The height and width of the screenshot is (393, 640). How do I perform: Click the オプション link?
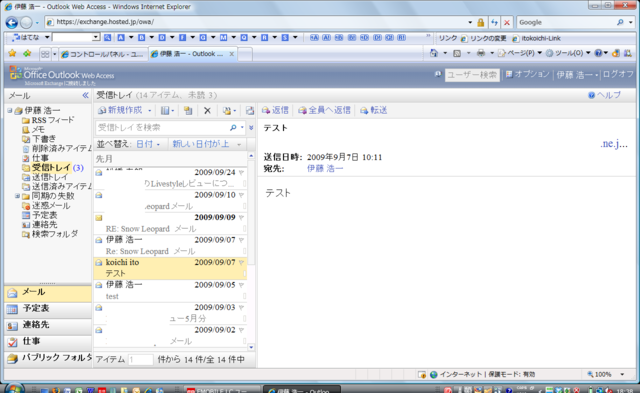coord(528,74)
